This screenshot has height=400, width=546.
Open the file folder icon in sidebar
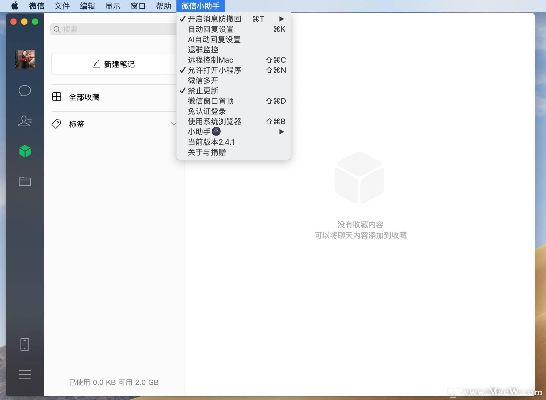coord(25,181)
